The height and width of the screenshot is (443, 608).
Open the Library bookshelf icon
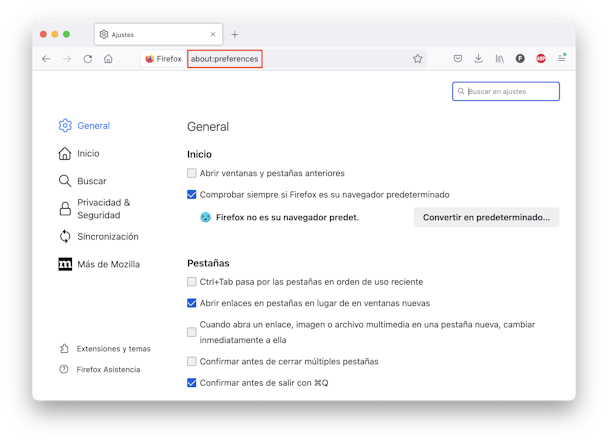click(x=499, y=59)
